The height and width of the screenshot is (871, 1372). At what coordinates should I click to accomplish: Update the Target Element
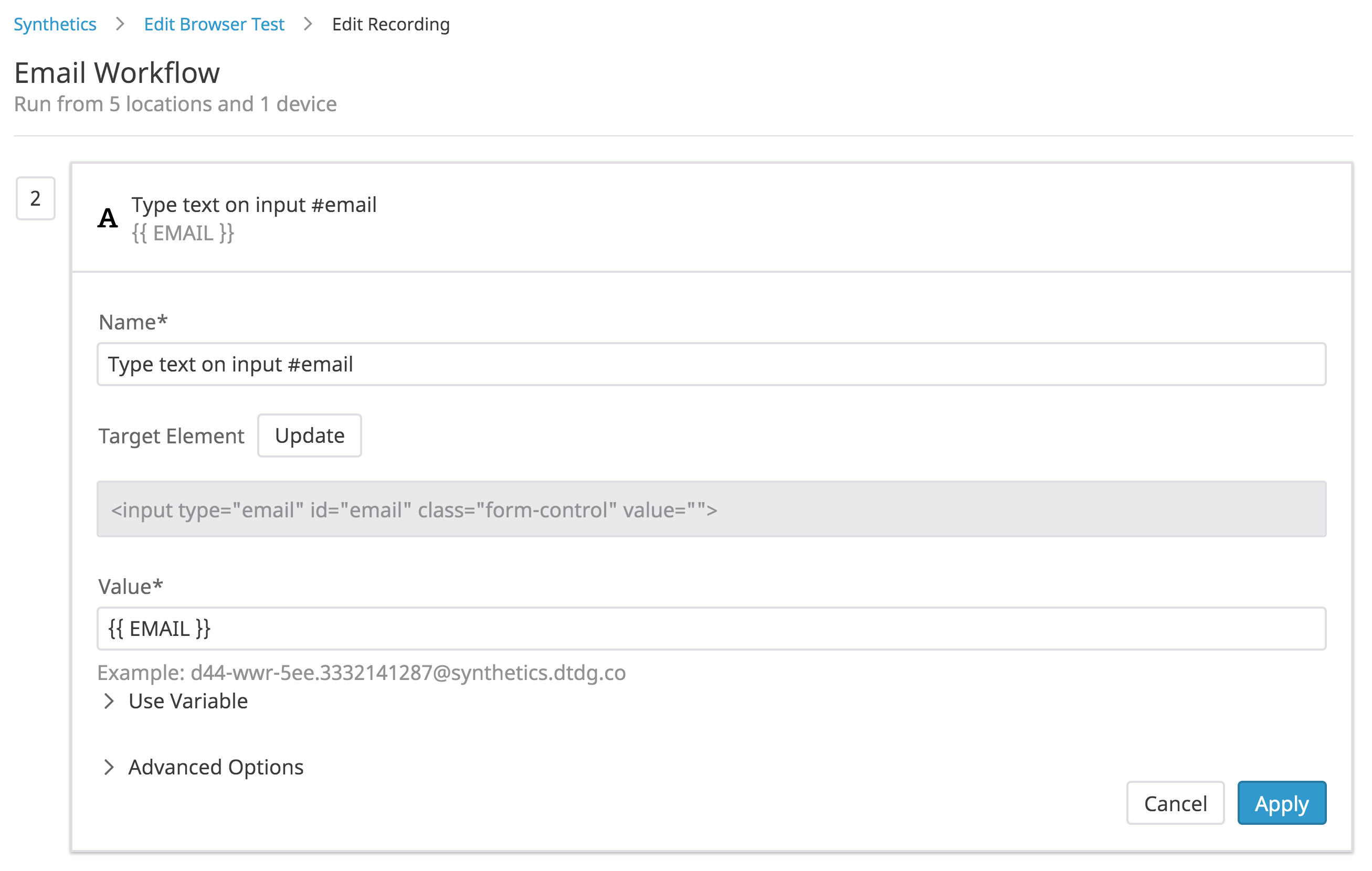click(309, 435)
